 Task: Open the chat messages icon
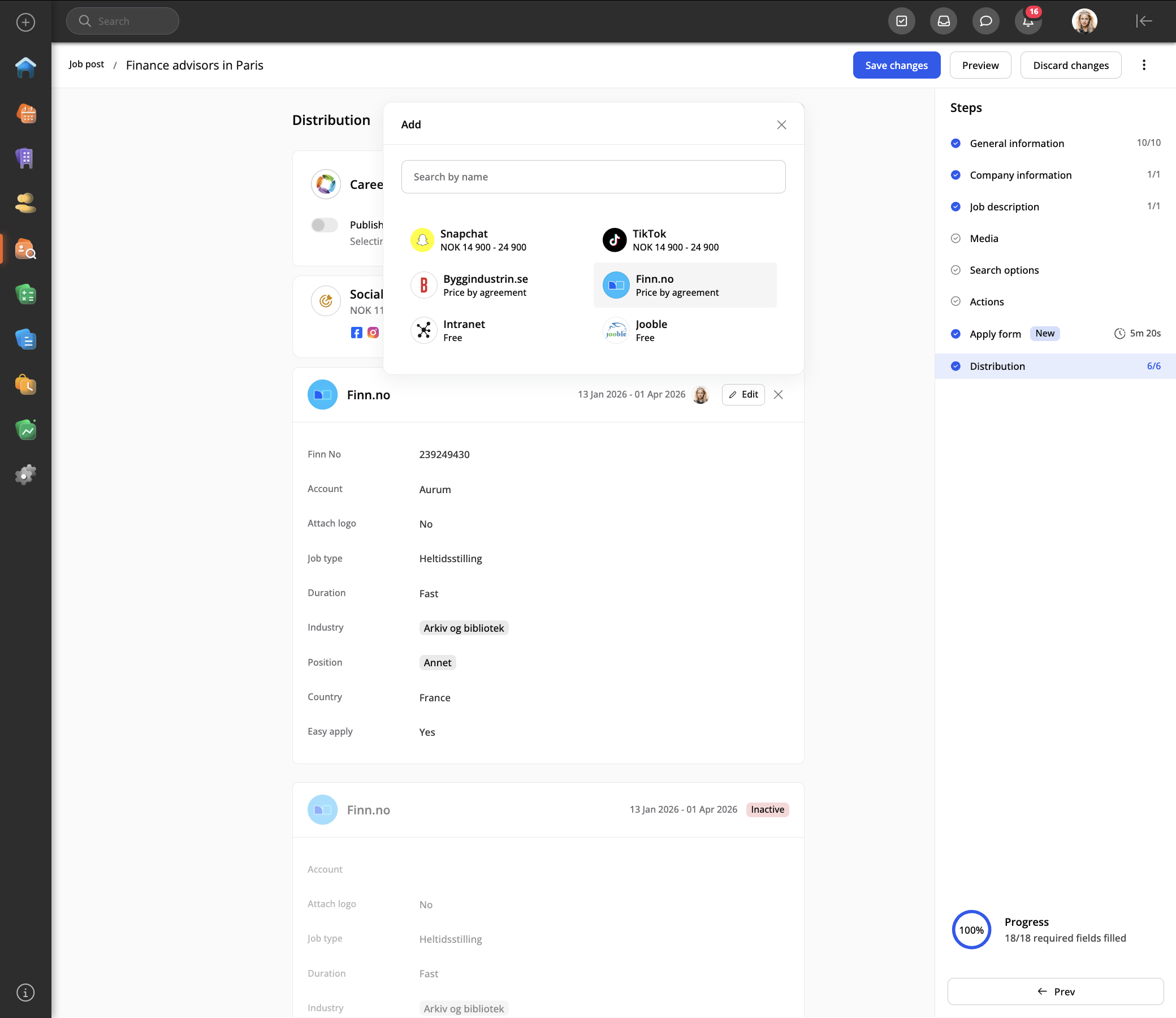click(x=986, y=21)
